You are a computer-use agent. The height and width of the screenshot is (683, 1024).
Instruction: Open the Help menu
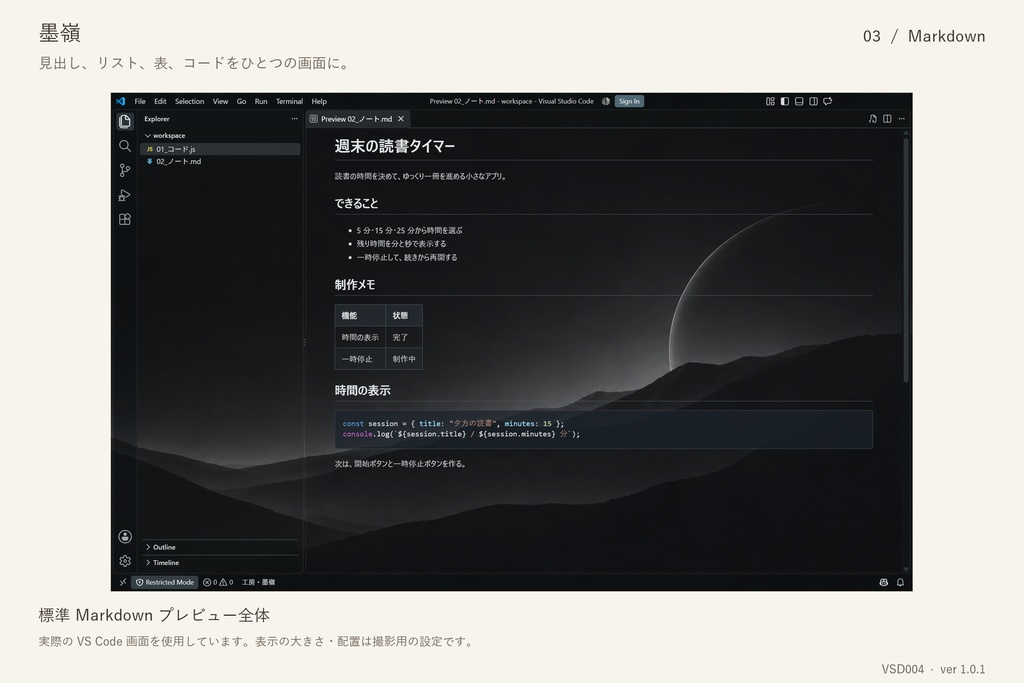(x=319, y=101)
